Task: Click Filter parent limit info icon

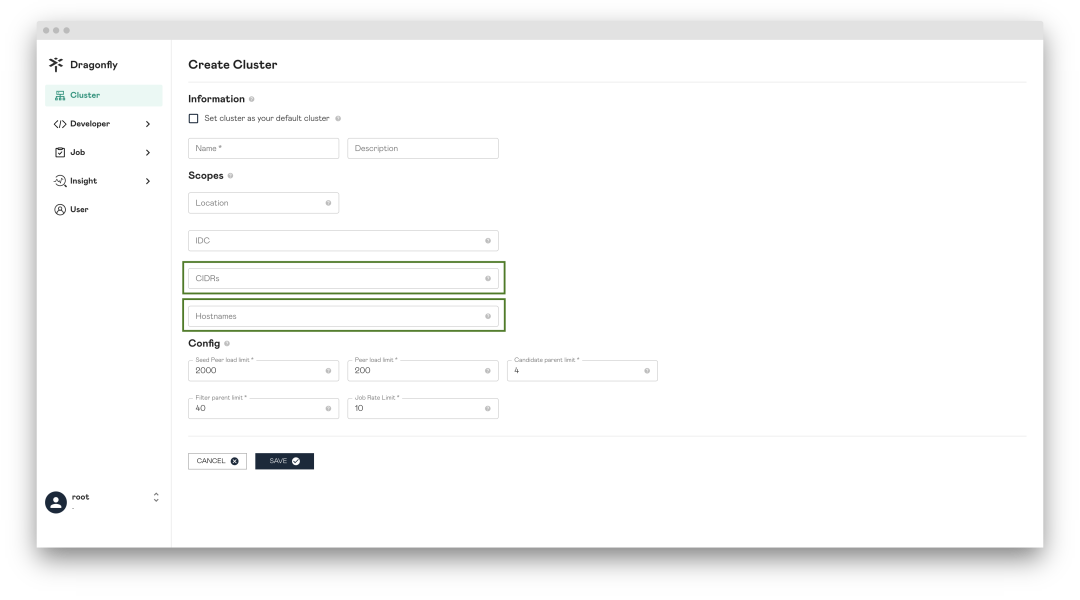Action: (329, 408)
